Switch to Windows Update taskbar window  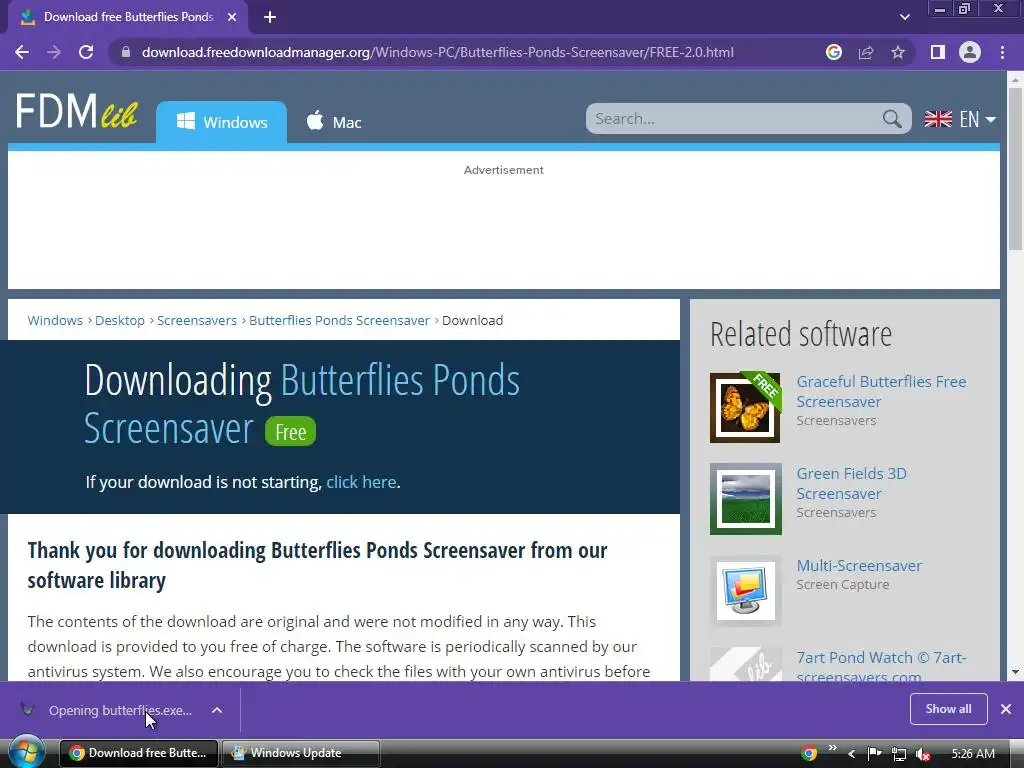point(300,753)
